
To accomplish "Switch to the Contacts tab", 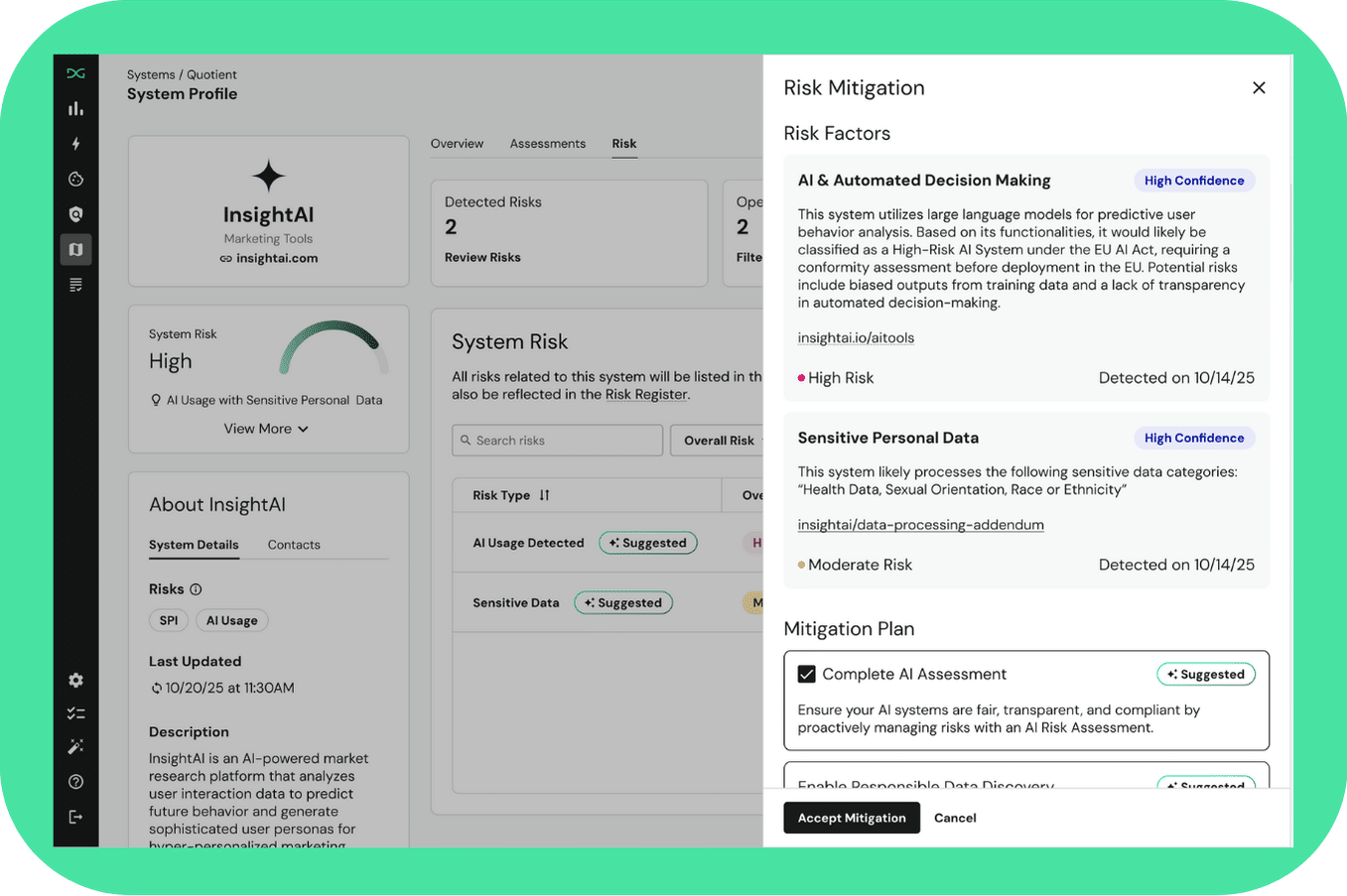I will pyautogui.click(x=294, y=545).
